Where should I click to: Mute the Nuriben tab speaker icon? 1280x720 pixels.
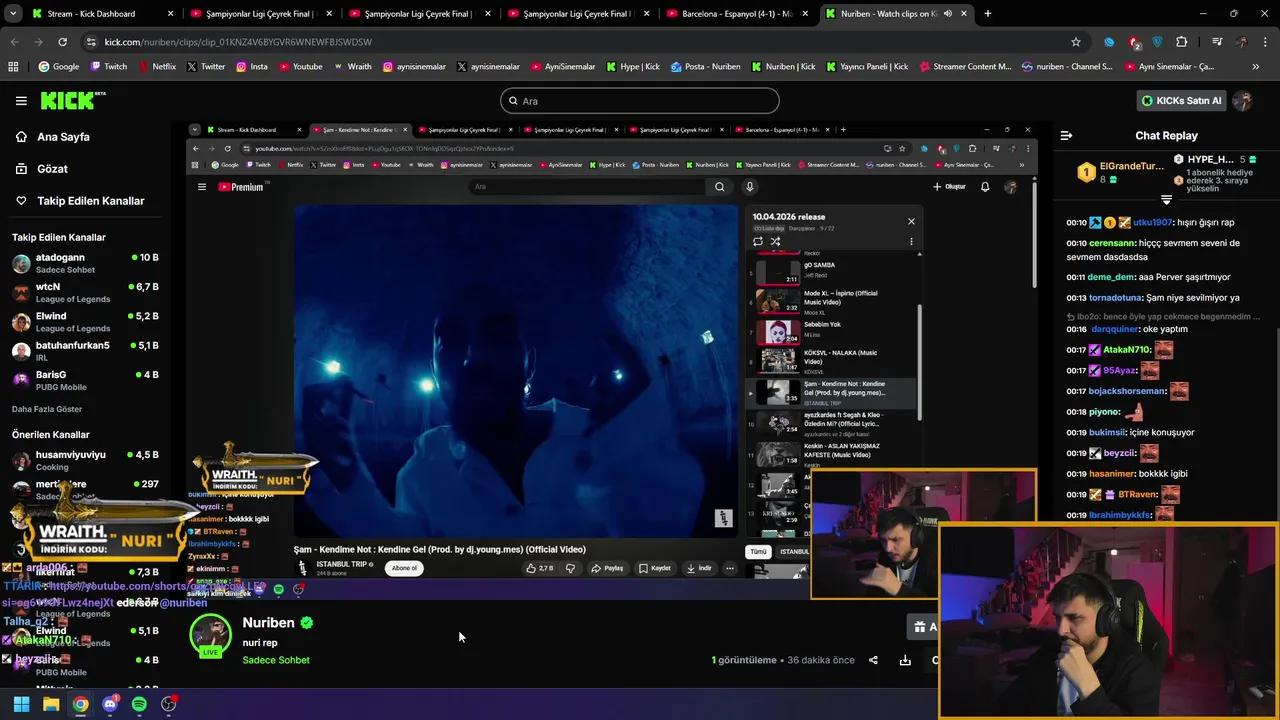(x=947, y=14)
